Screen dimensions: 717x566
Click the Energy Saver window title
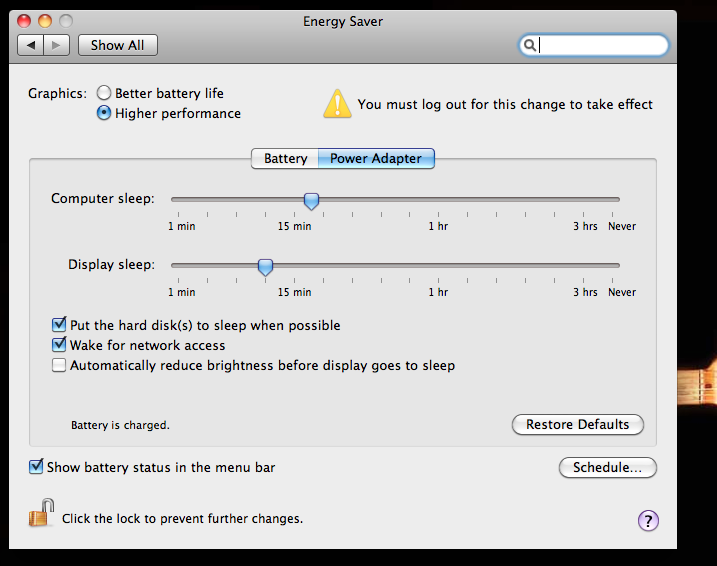point(343,21)
